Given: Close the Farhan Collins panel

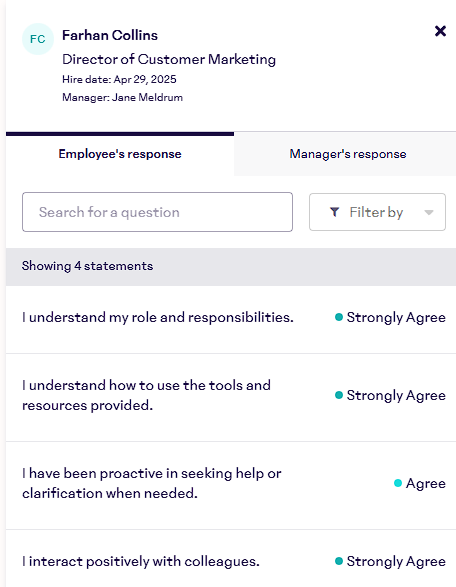Looking at the screenshot, I should (x=440, y=31).
